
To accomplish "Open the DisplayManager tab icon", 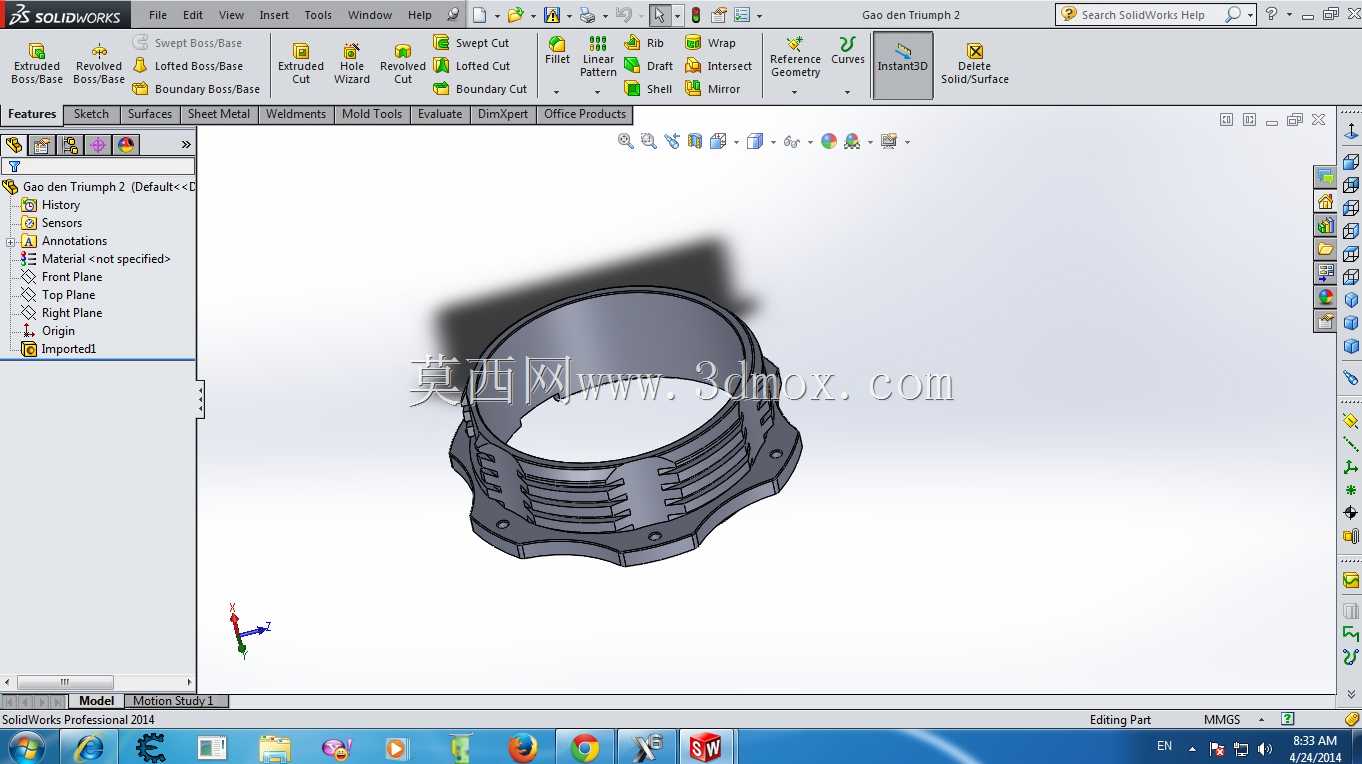I will 126,145.
